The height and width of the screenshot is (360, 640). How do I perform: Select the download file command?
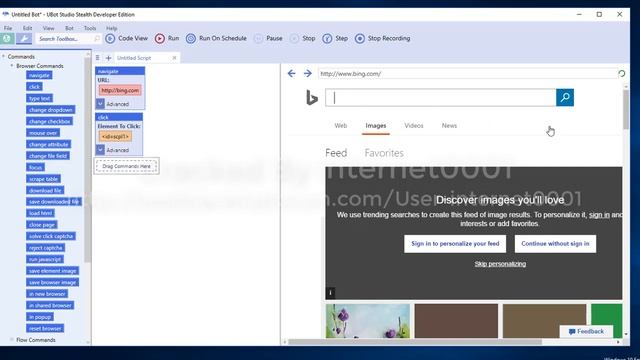tap(45, 190)
